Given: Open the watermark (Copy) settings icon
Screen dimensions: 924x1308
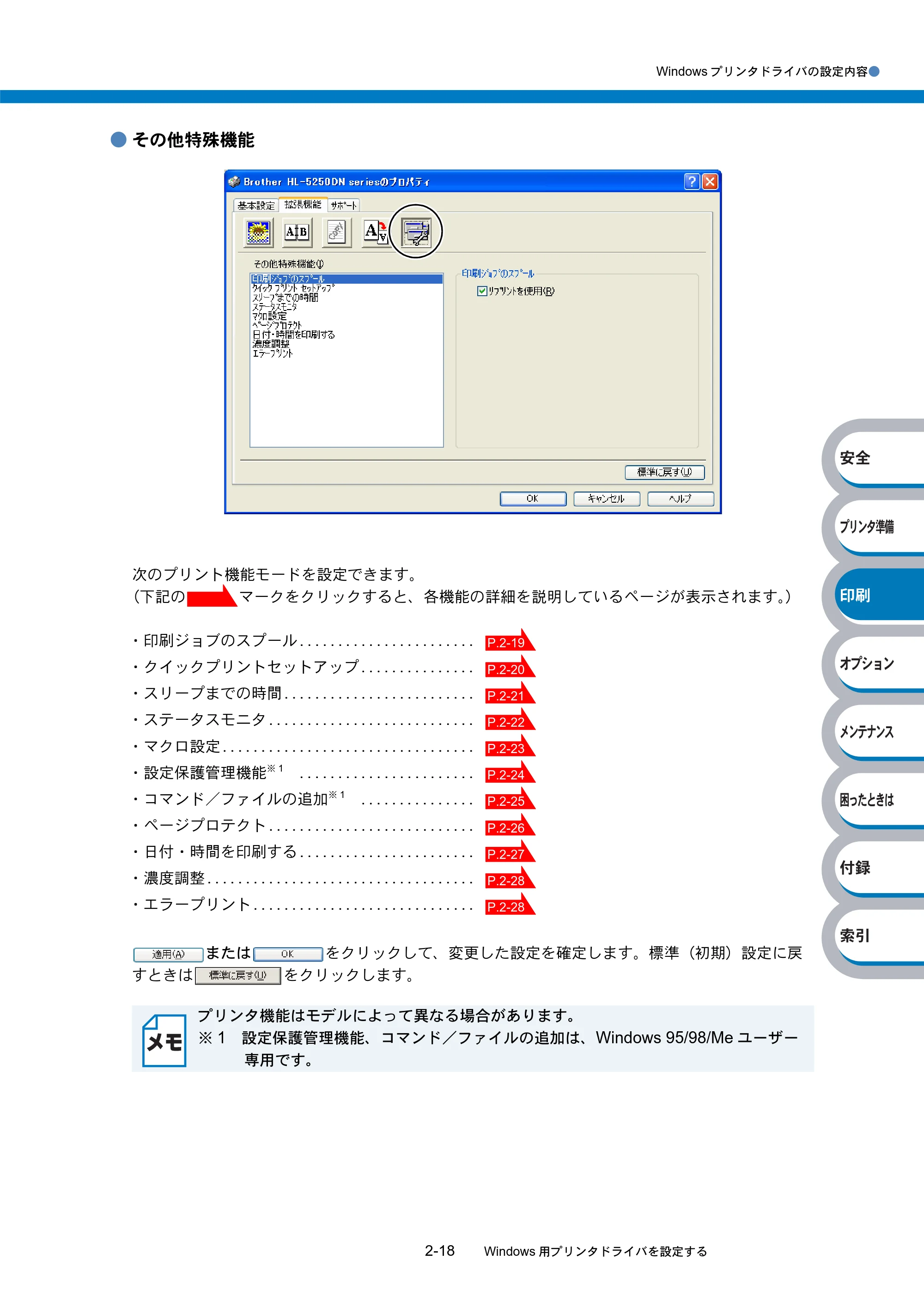Looking at the screenshot, I should [x=336, y=232].
